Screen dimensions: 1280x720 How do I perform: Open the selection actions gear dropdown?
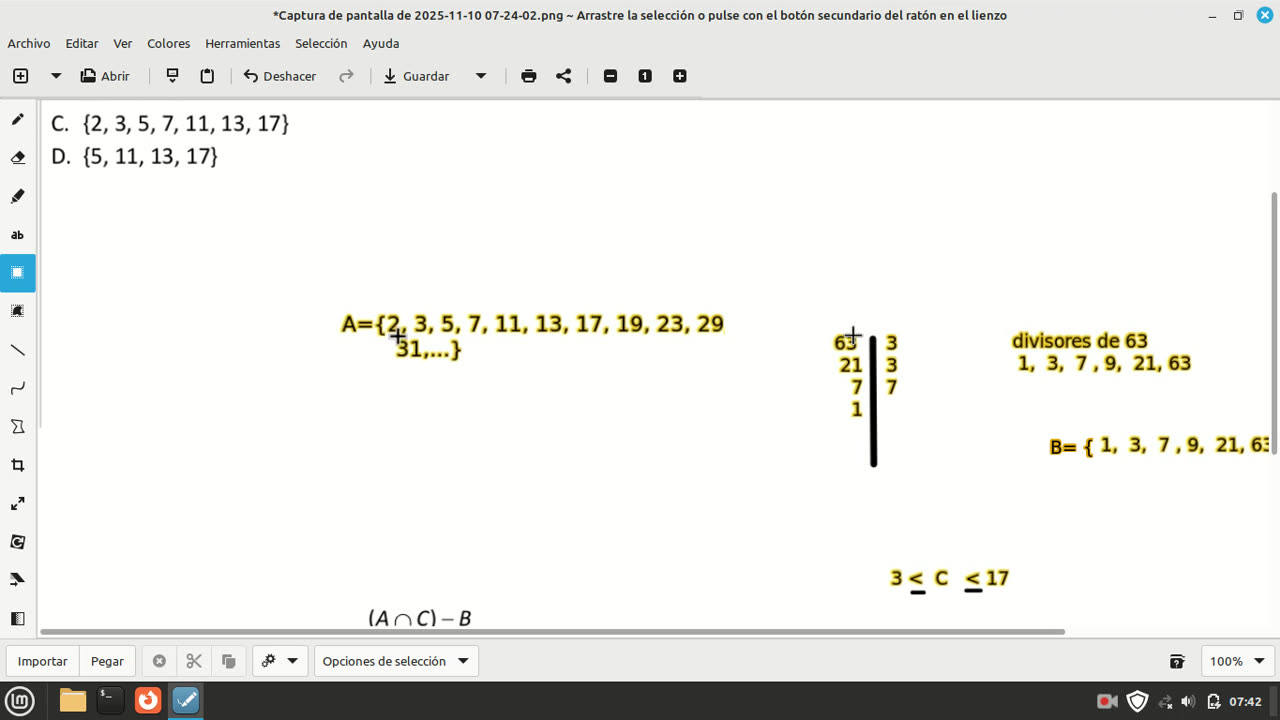tap(280, 661)
